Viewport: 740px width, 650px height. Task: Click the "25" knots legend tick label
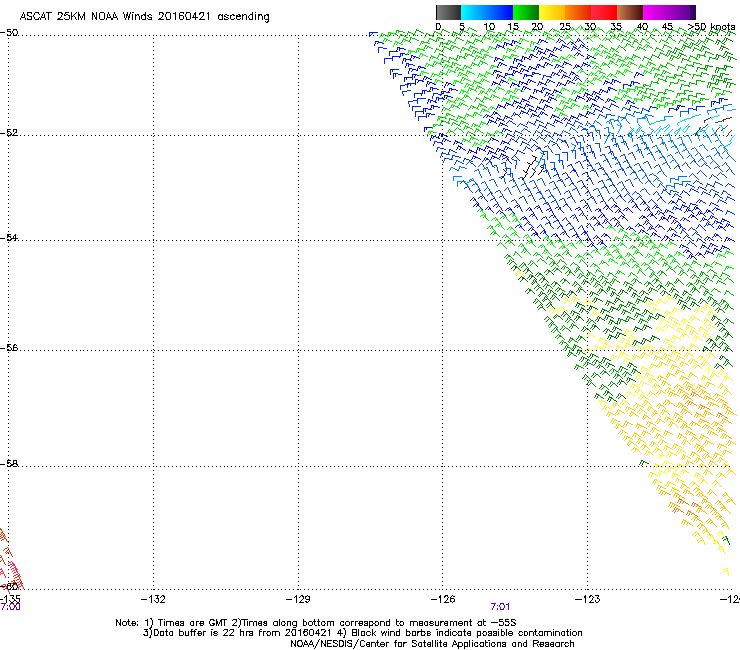click(564, 27)
